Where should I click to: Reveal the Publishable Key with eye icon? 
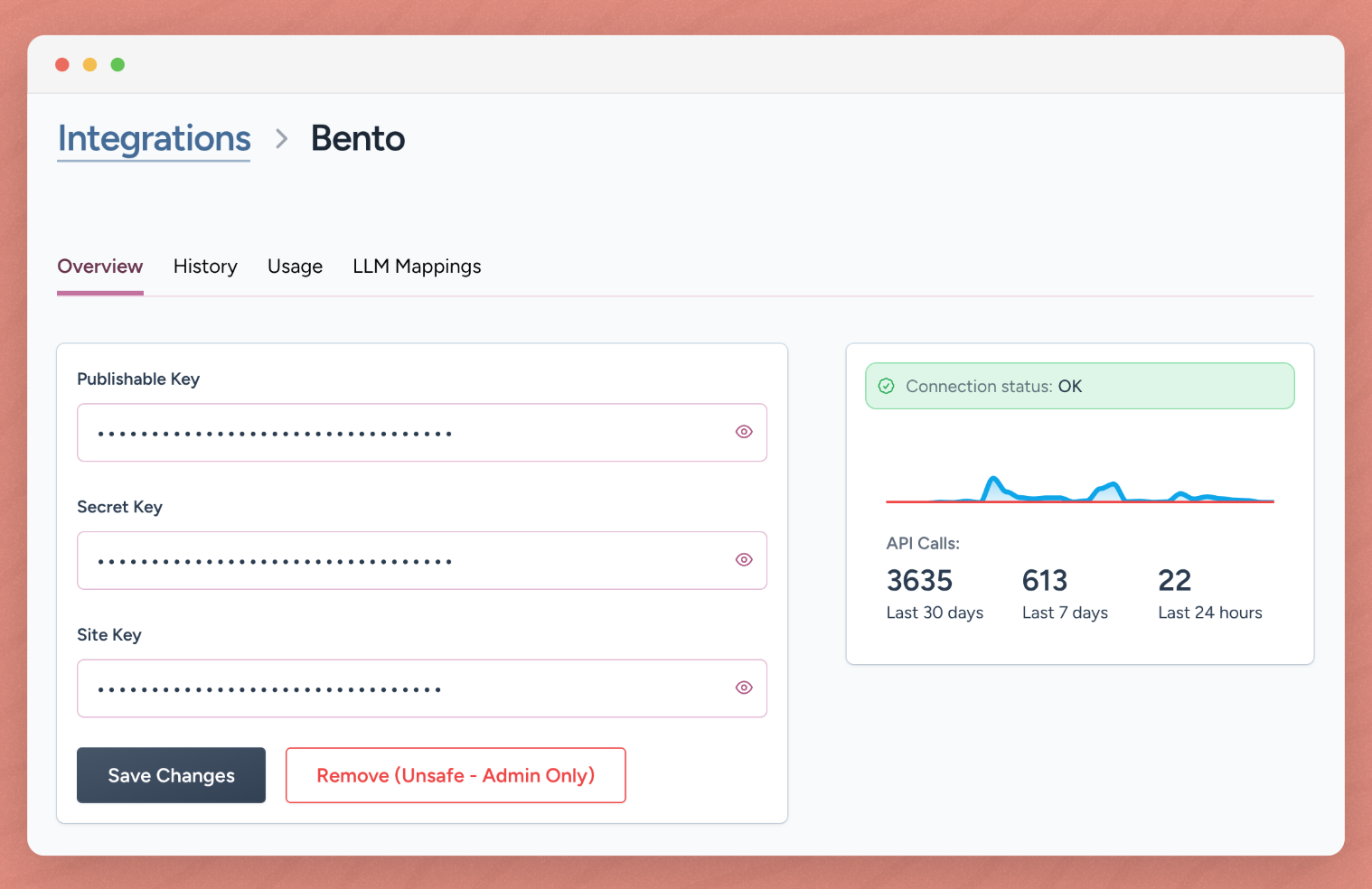[x=744, y=432]
